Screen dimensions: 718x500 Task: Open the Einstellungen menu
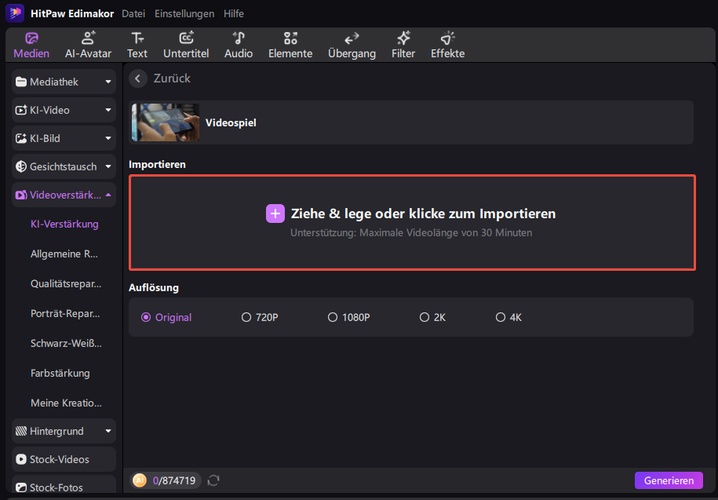pyautogui.click(x=184, y=14)
